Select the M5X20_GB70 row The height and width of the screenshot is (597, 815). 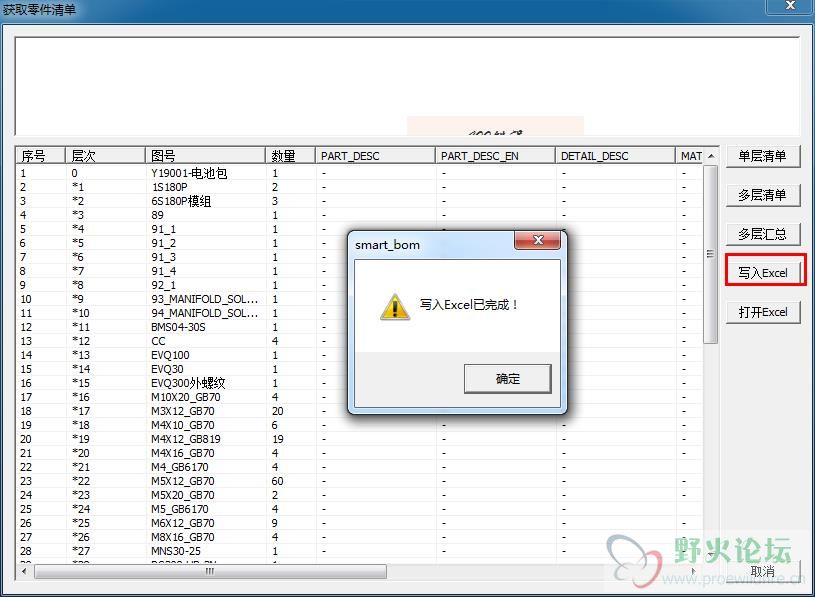tap(359, 496)
